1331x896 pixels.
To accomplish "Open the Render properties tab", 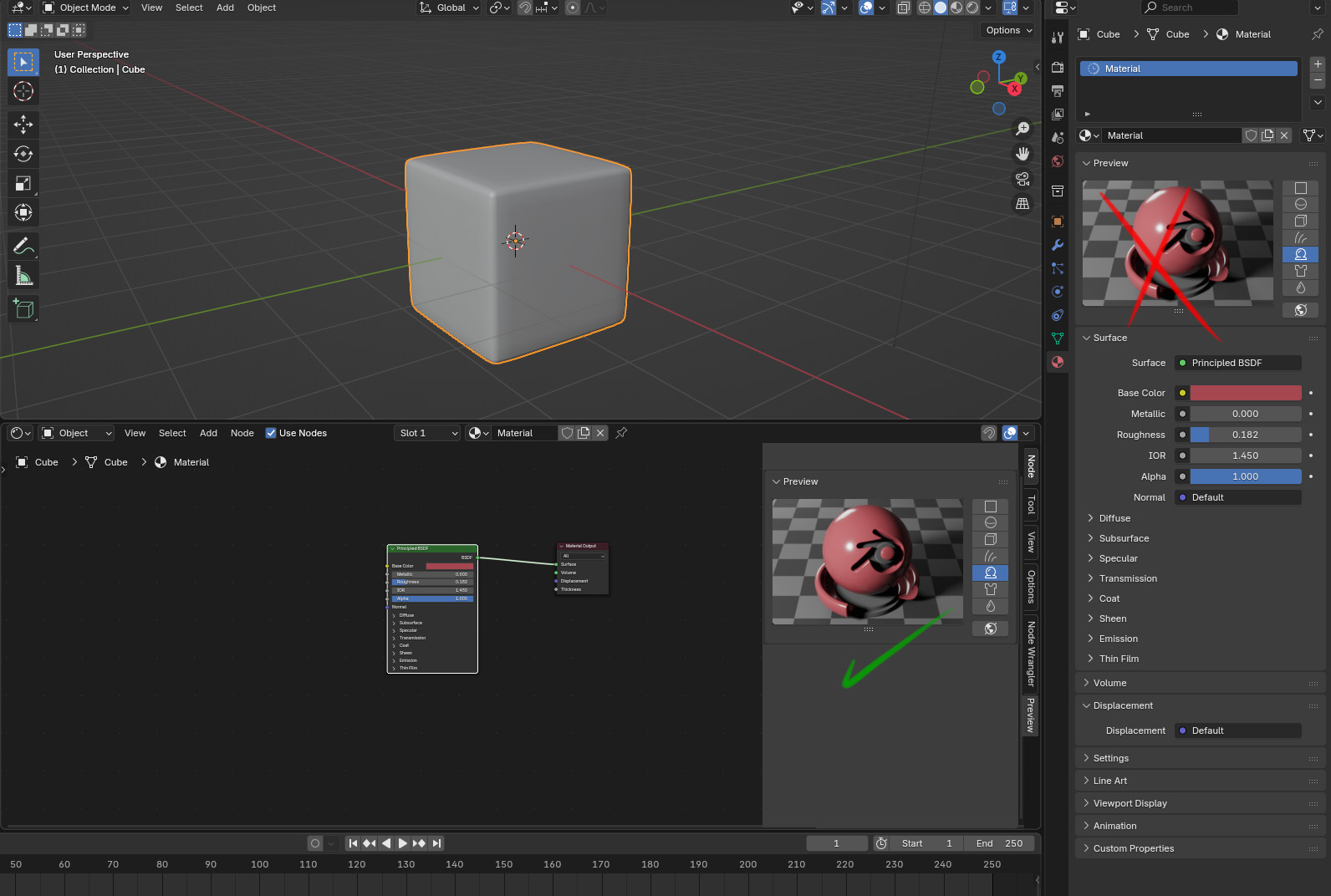I will (x=1058, y=67).
